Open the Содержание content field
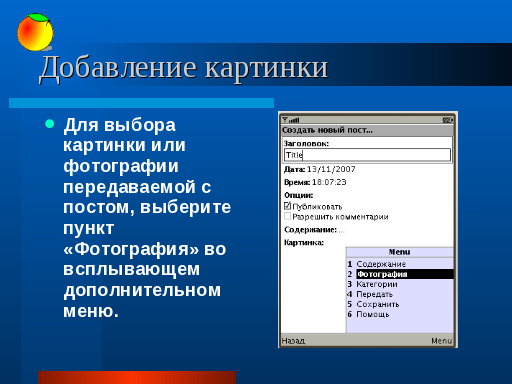The width and height of the screenshot is (512, 384). pos(314,230)
